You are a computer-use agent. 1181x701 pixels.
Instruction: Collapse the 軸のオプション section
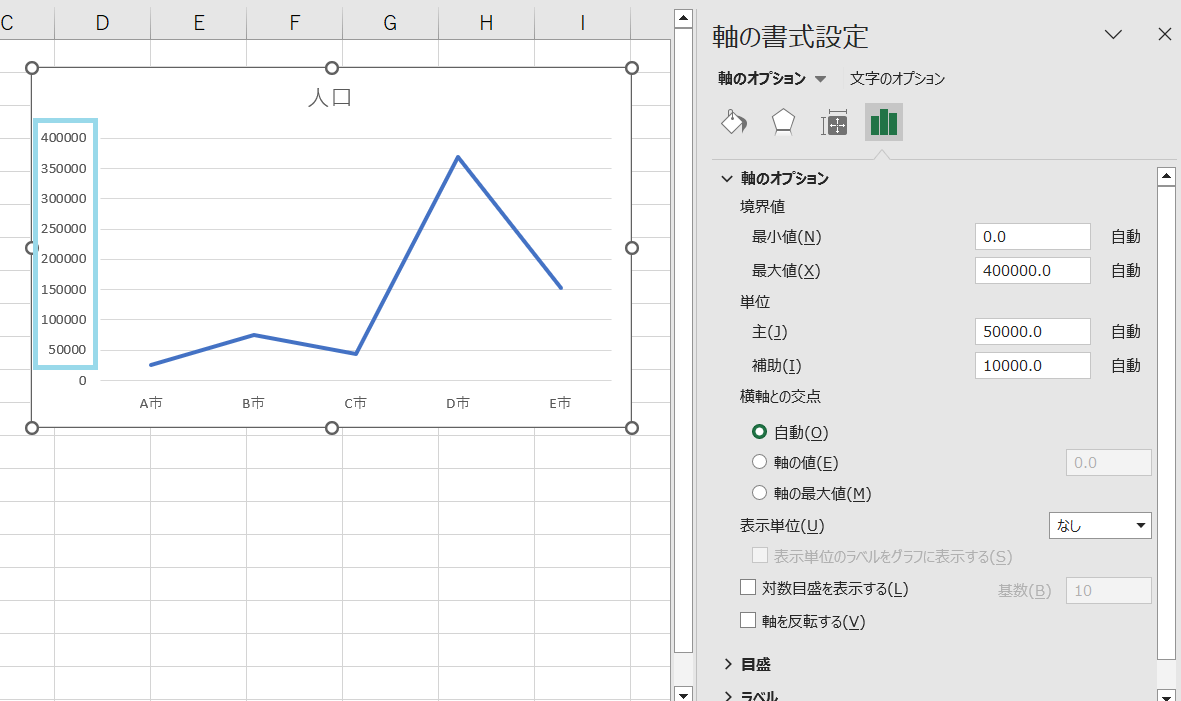click(726, 178)
